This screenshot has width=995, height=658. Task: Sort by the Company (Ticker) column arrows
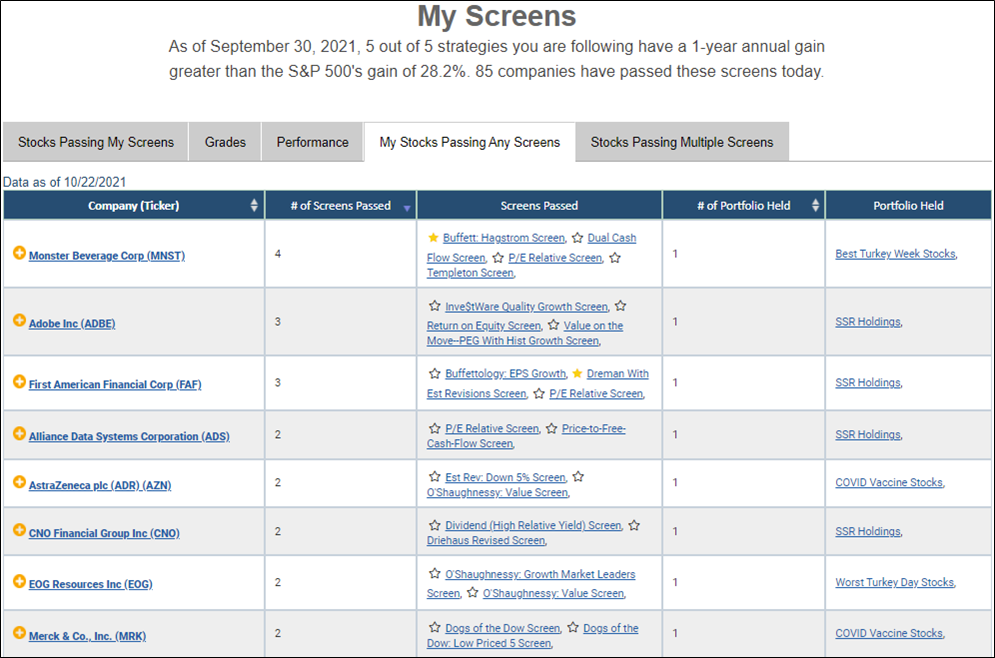[254, 205]
